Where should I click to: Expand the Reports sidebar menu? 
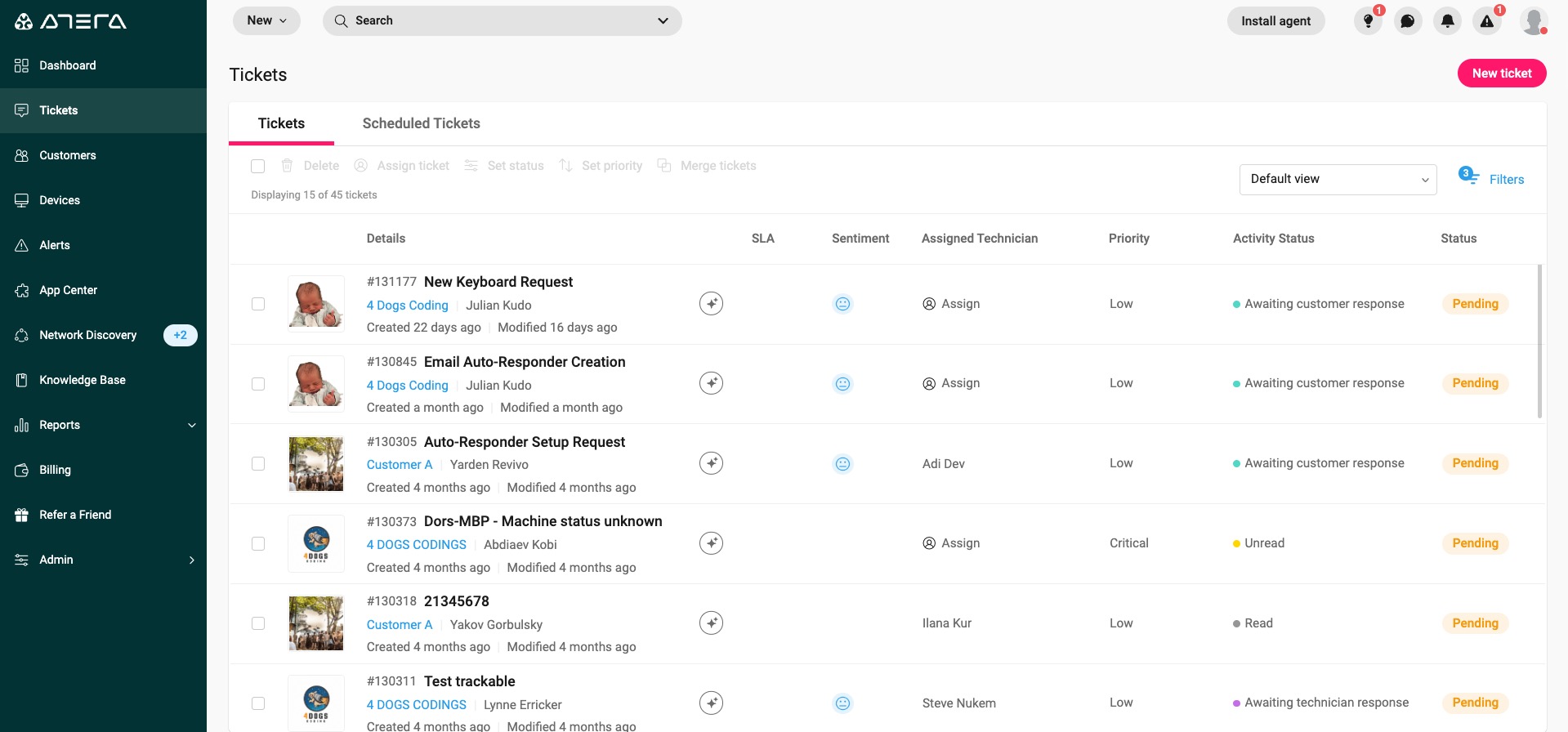pyautogui.click(x=103, y=425)
